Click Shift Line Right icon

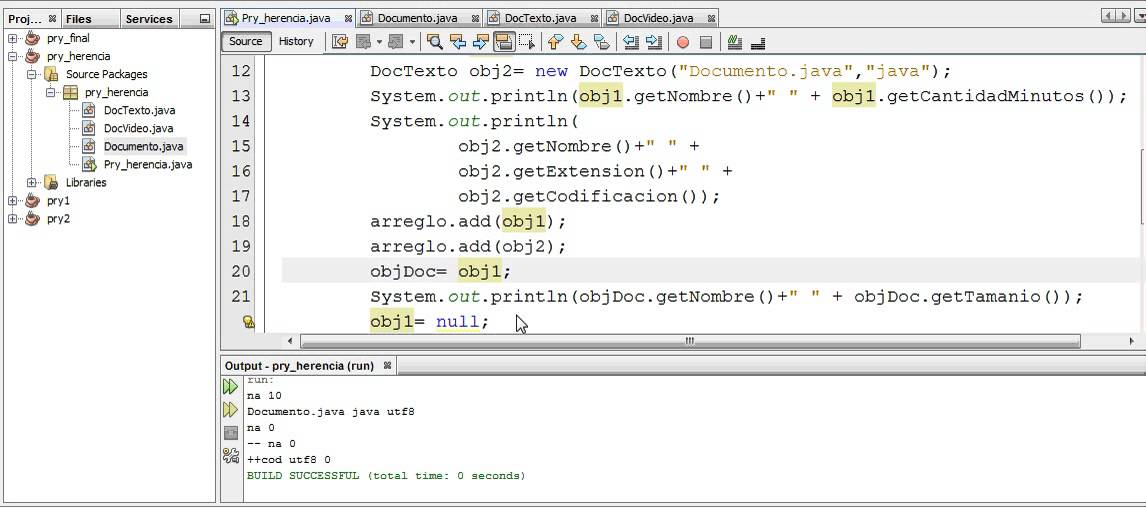tap(653, 42)
